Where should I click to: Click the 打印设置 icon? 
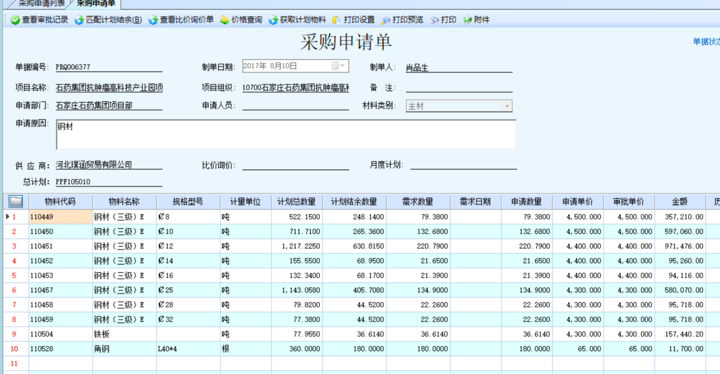point(336,20)
